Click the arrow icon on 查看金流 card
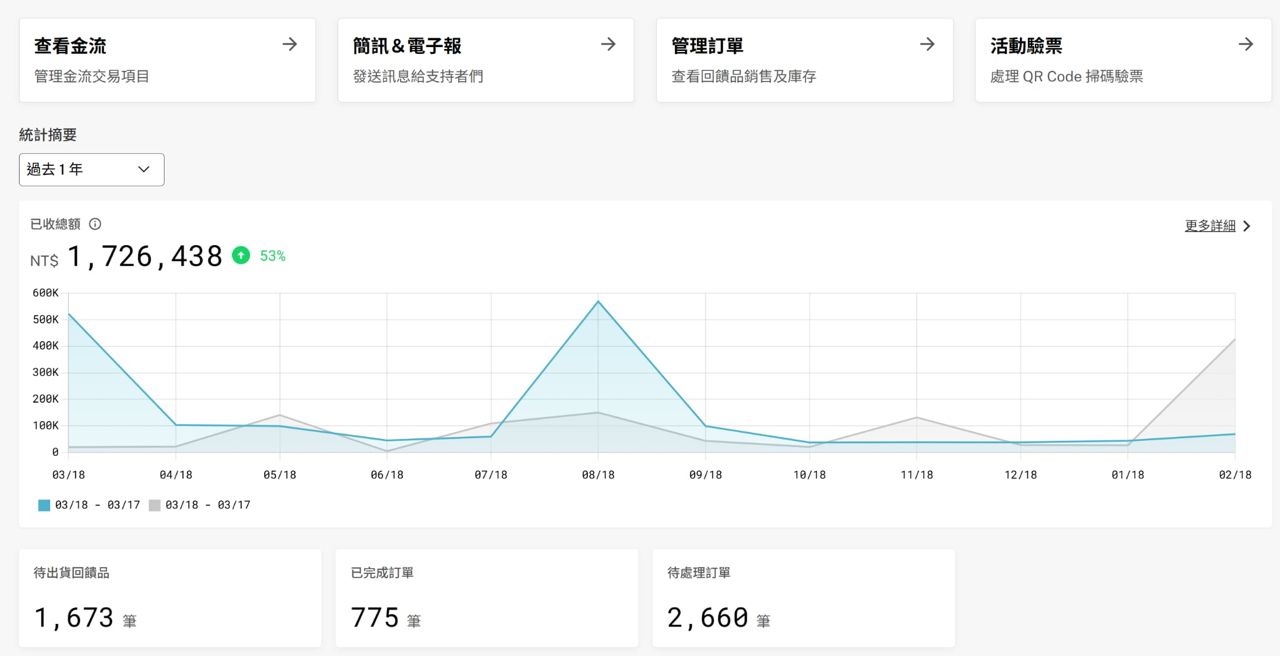The image size is (1280, 656). click(x=289, y=44)
